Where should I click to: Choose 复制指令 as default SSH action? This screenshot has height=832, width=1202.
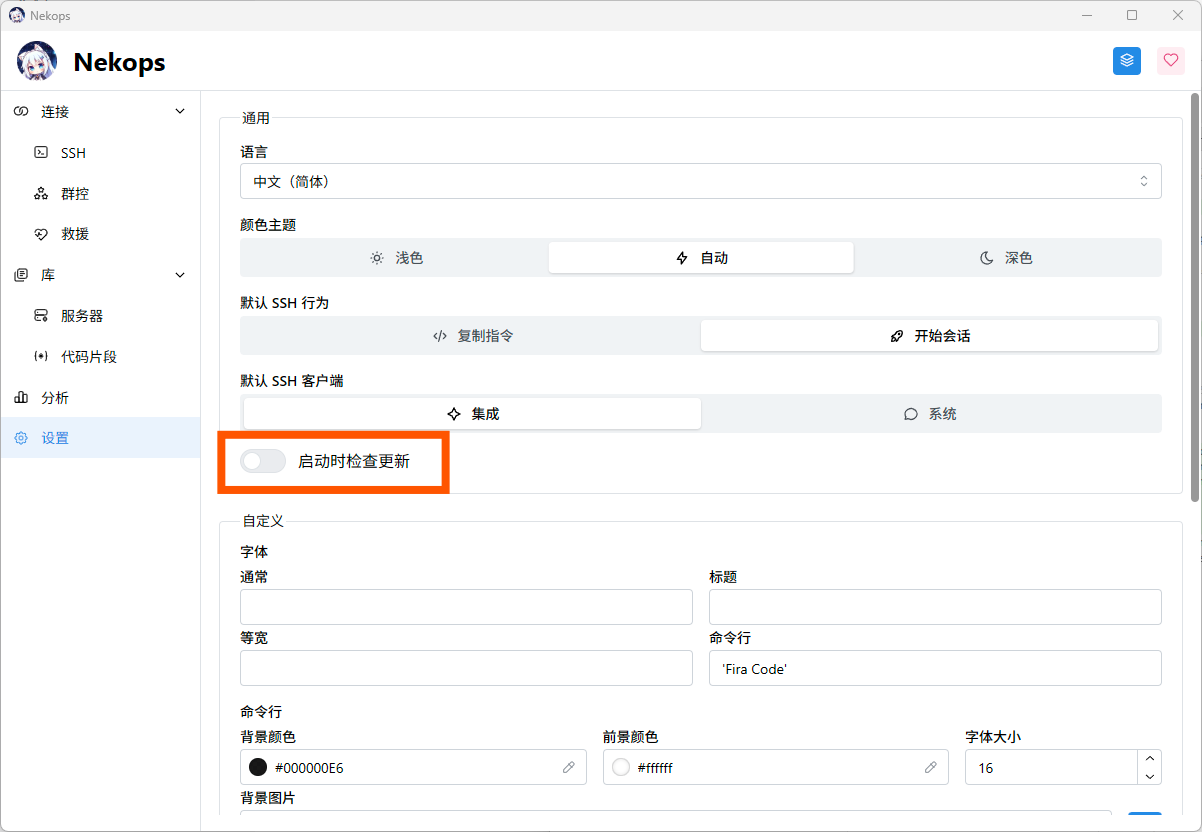pyautogui.click(x=472, y=336)
